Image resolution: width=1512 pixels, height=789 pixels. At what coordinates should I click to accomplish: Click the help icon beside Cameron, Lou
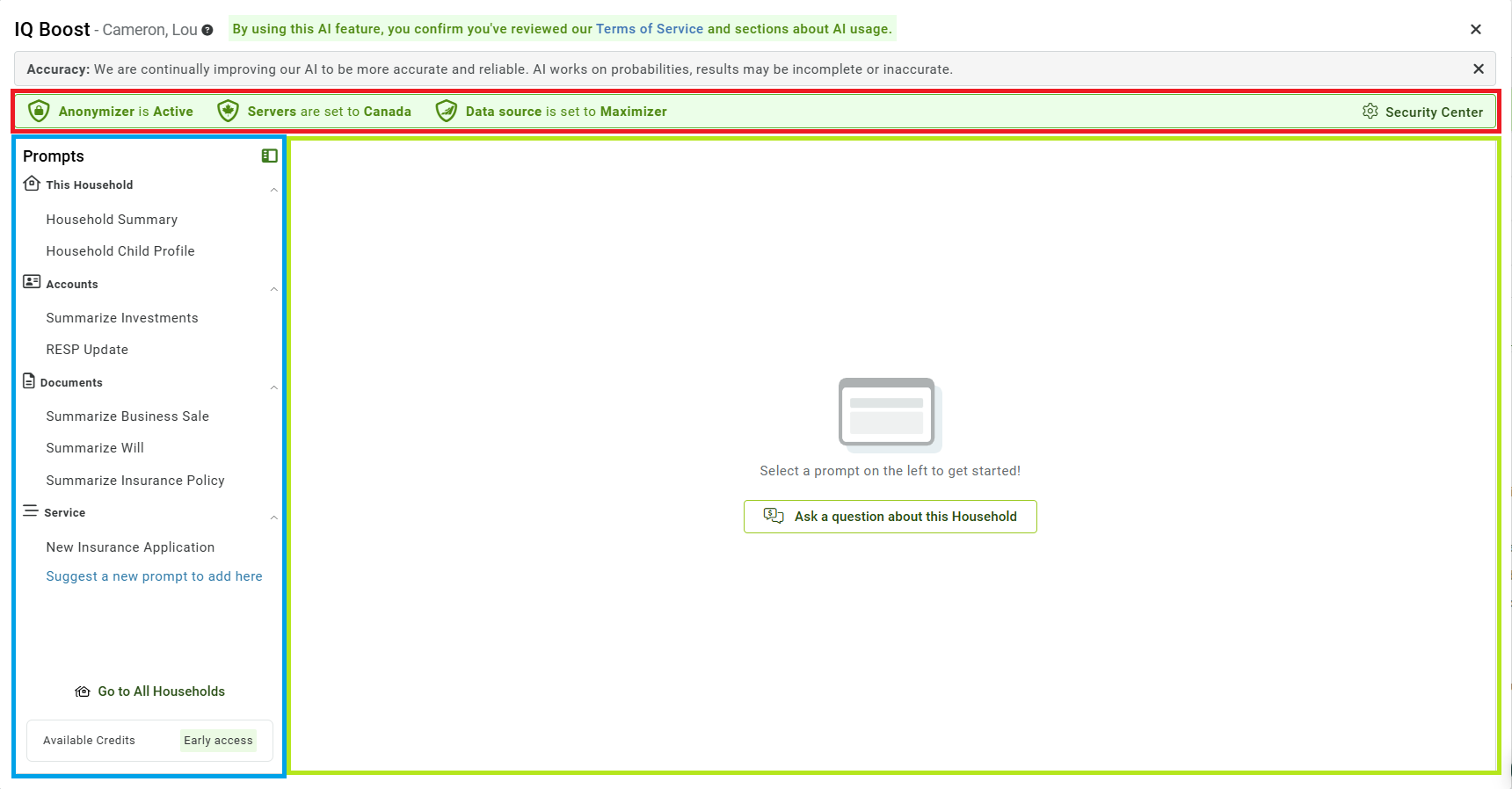pos(207,30)
